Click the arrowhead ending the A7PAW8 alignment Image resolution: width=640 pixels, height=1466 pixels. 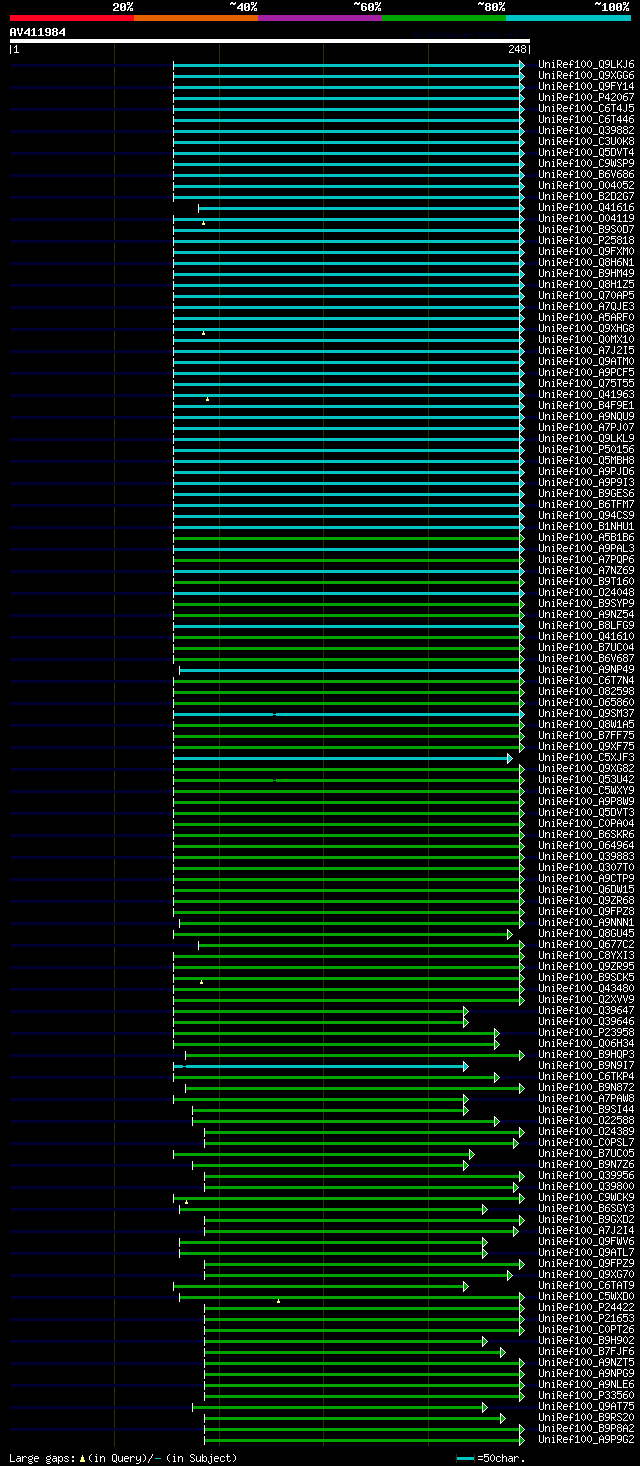pos(465,1099)
